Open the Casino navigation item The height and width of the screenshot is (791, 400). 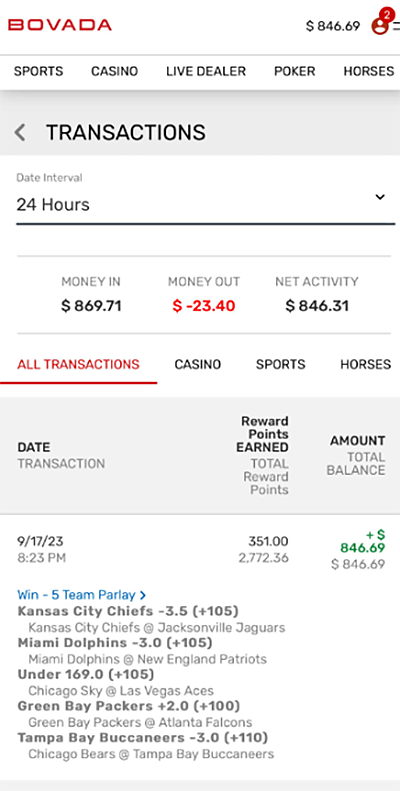click(115, 71)
